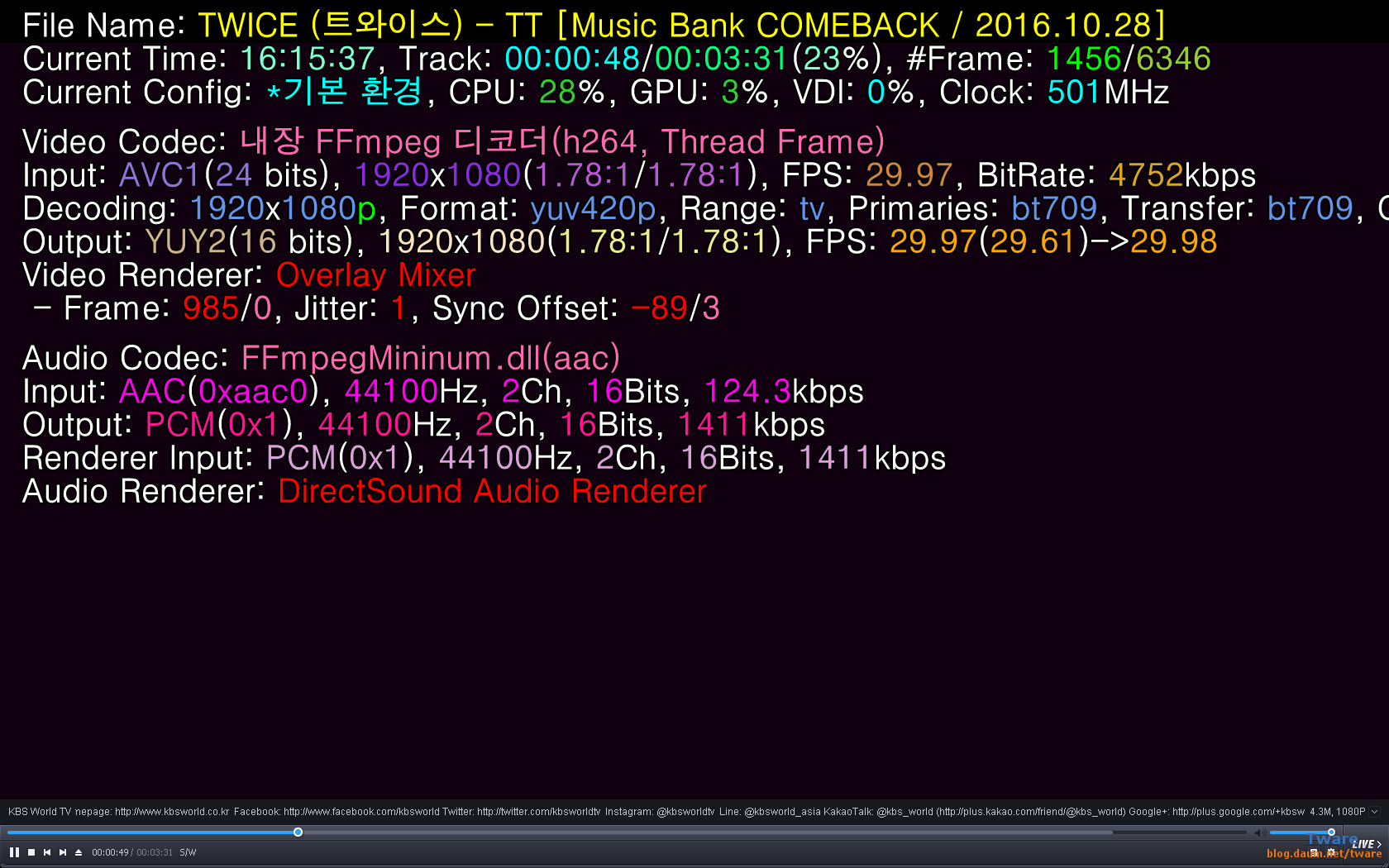Click the 1456/6346 frame counter
Viewport: 1389px width, 868px height.
pyautogui.click(x=1129, y=59)
